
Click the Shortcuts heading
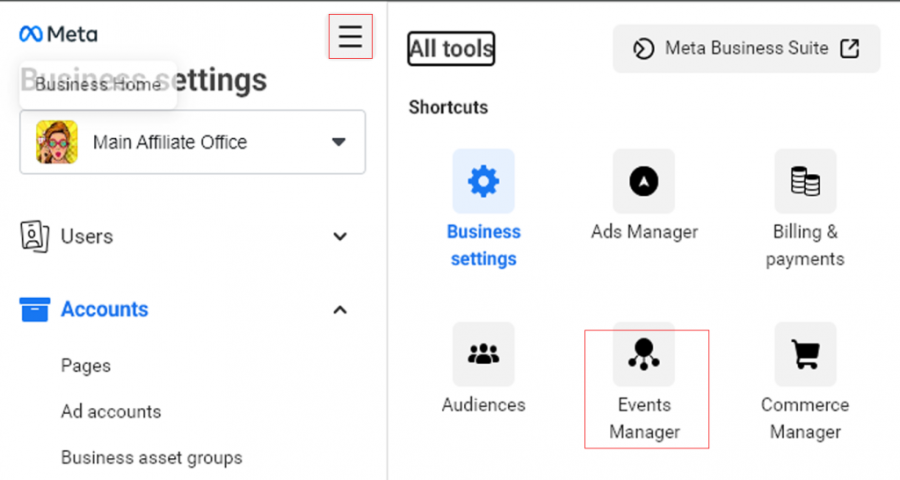(448, 107)
